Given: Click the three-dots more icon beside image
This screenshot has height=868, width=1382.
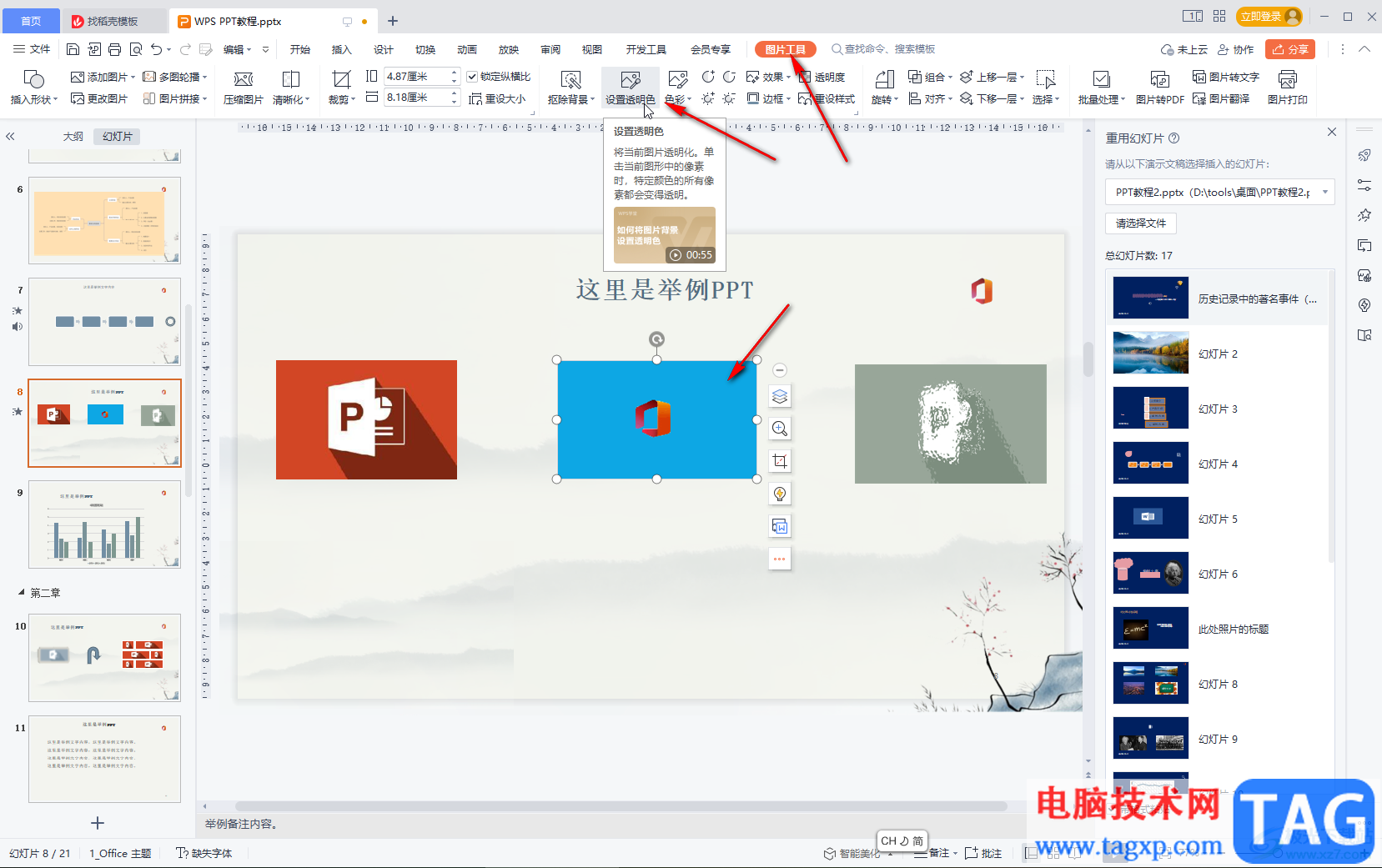Looking at the screenshot, I should click(780, 559).
